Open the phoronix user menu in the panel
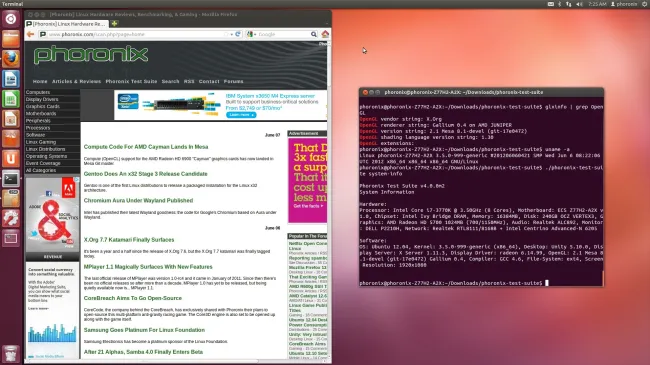The width and height of the screenshot is (650, 365). 624,4
